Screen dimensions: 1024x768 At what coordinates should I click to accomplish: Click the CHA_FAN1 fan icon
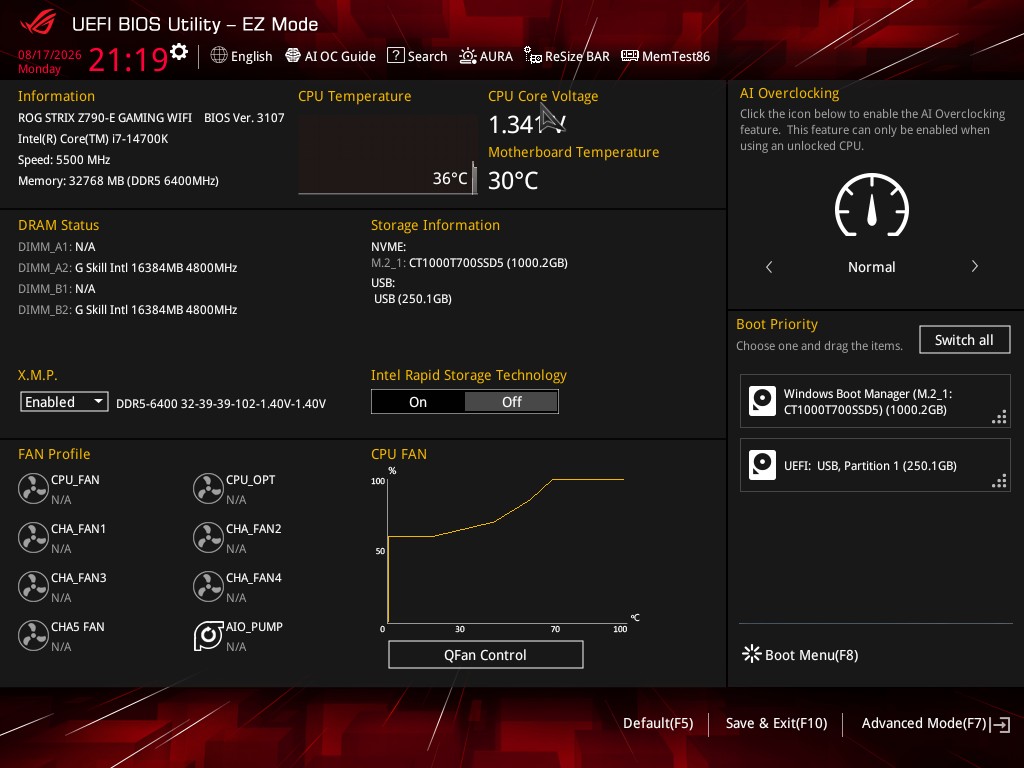pos(33,538)
